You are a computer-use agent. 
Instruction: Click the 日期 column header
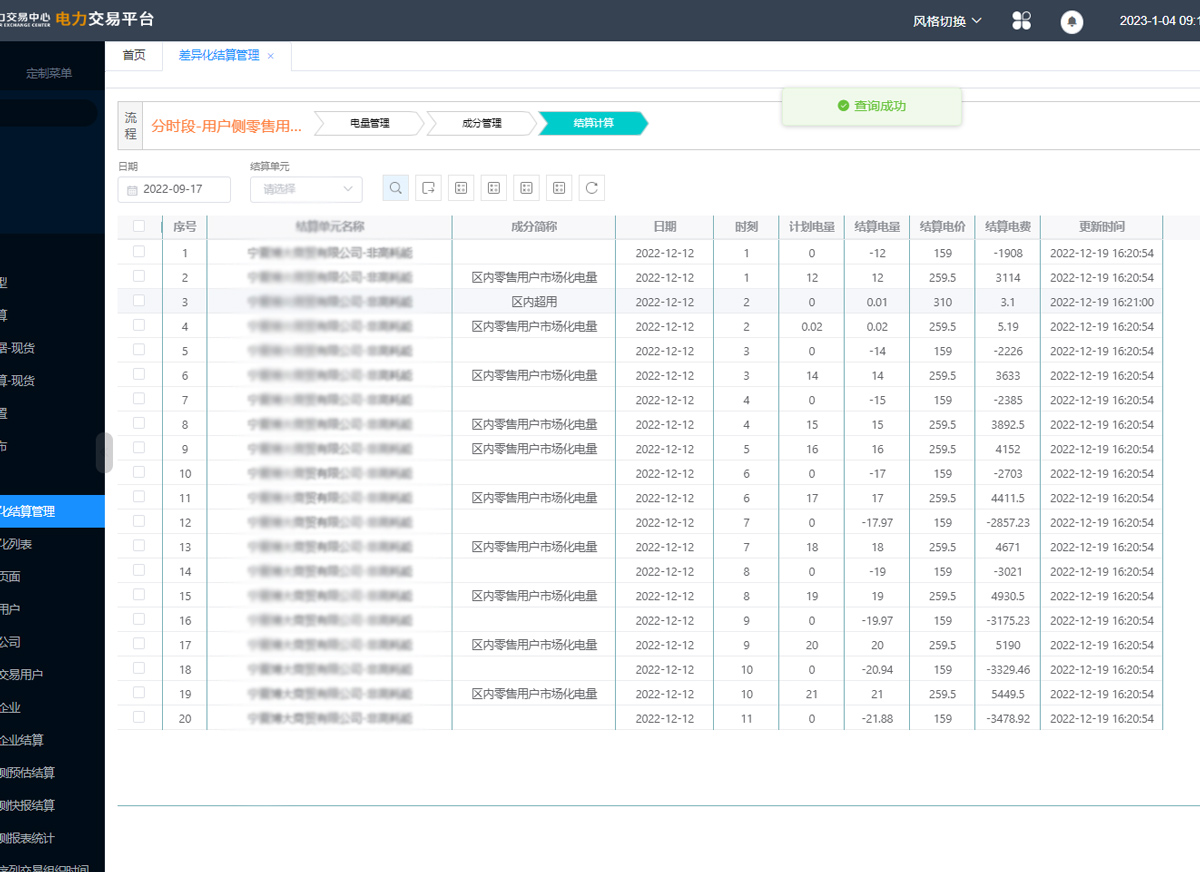664,227
